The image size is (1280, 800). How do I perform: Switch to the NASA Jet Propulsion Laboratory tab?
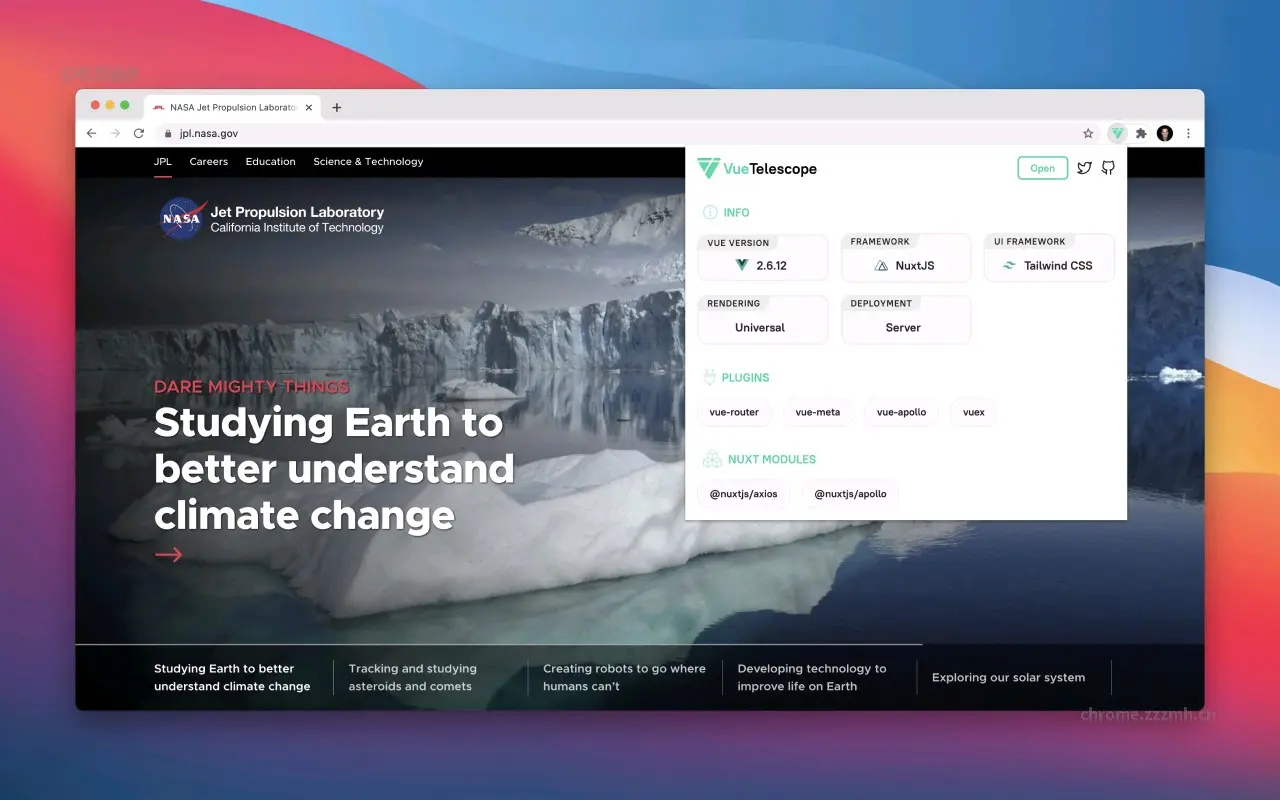[232, 107]
